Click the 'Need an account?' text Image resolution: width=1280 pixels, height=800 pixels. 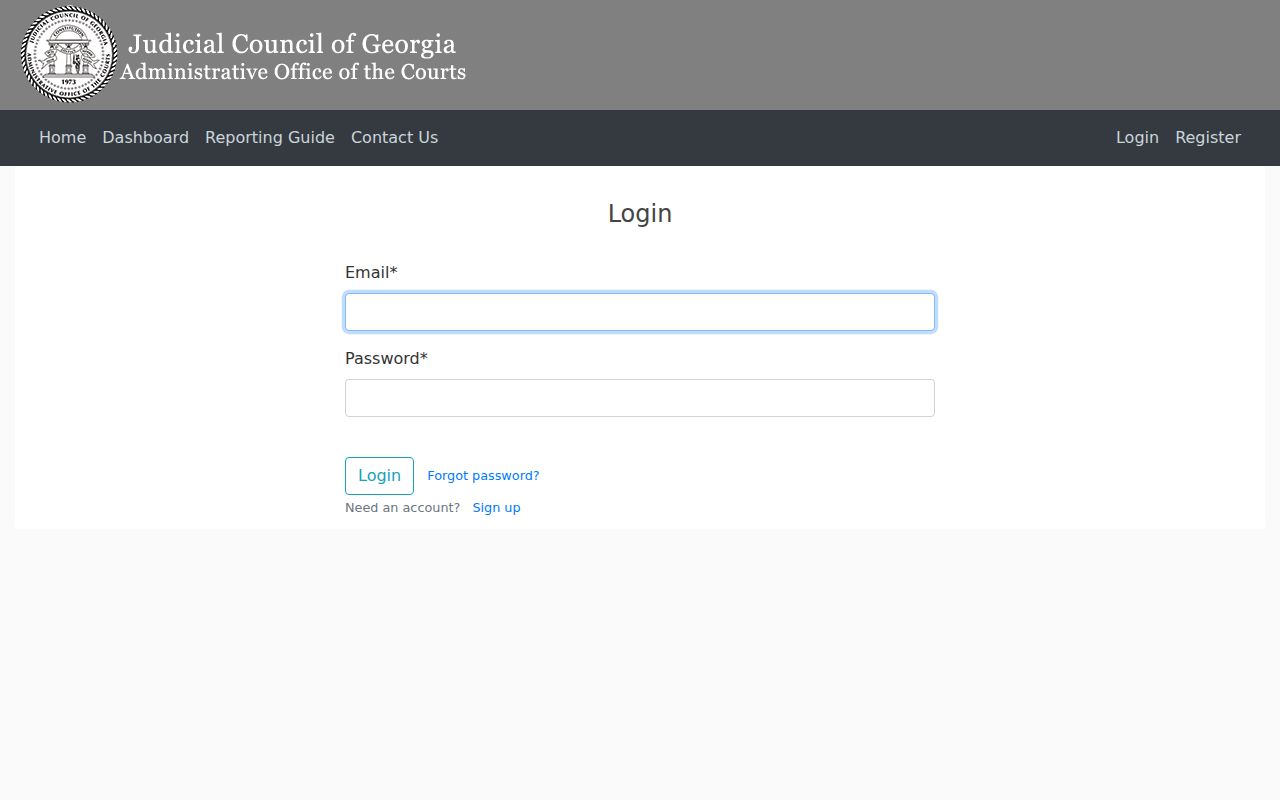click(402, 508)
